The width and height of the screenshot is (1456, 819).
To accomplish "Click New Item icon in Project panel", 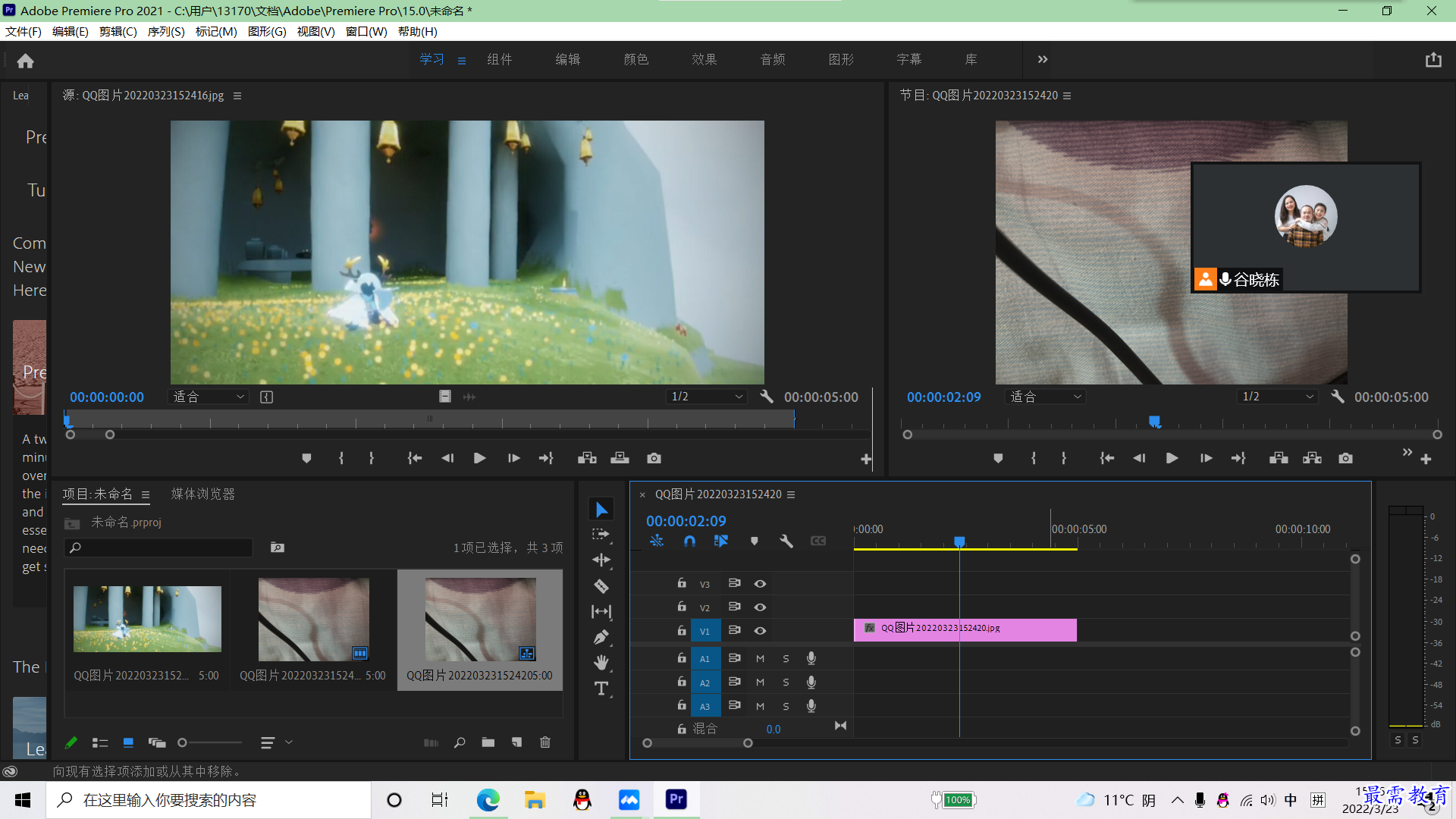I will (516, 742).
